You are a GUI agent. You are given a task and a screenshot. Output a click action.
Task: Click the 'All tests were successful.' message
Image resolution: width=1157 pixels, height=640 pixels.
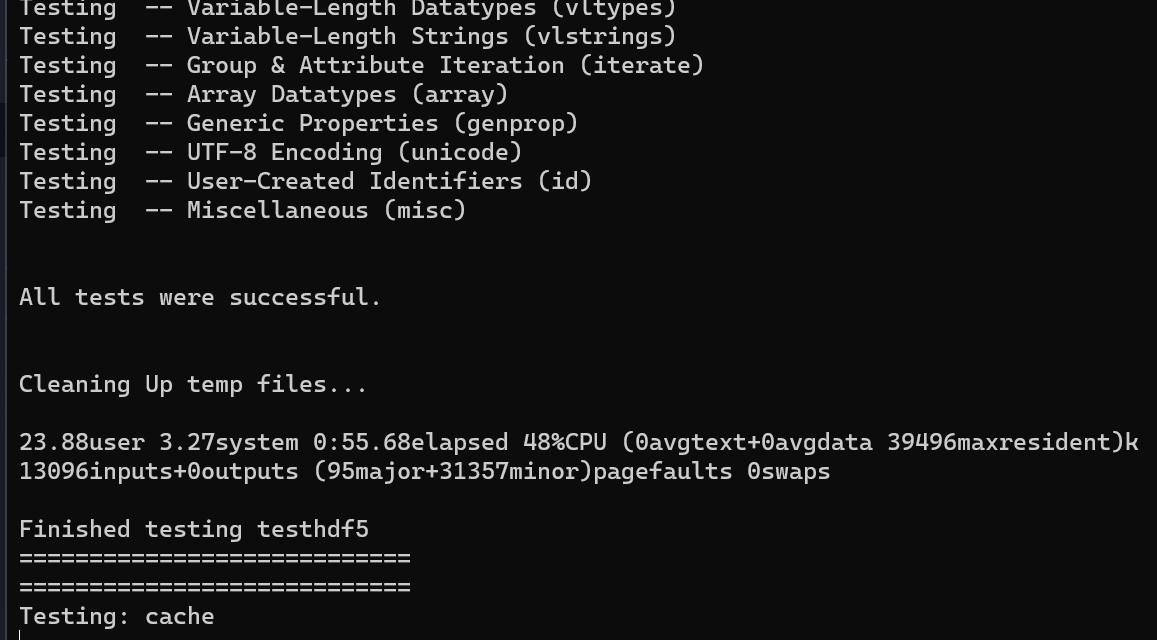(x=200, y=298)
